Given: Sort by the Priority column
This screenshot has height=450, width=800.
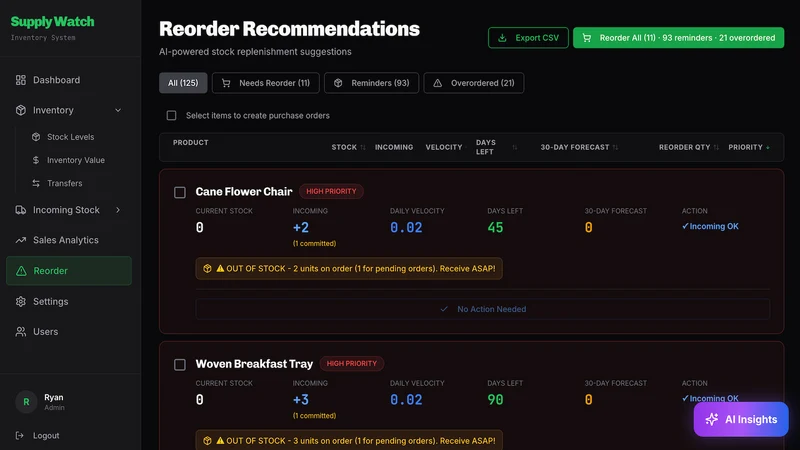Looking at the screenshot, I should coord(749,147).
